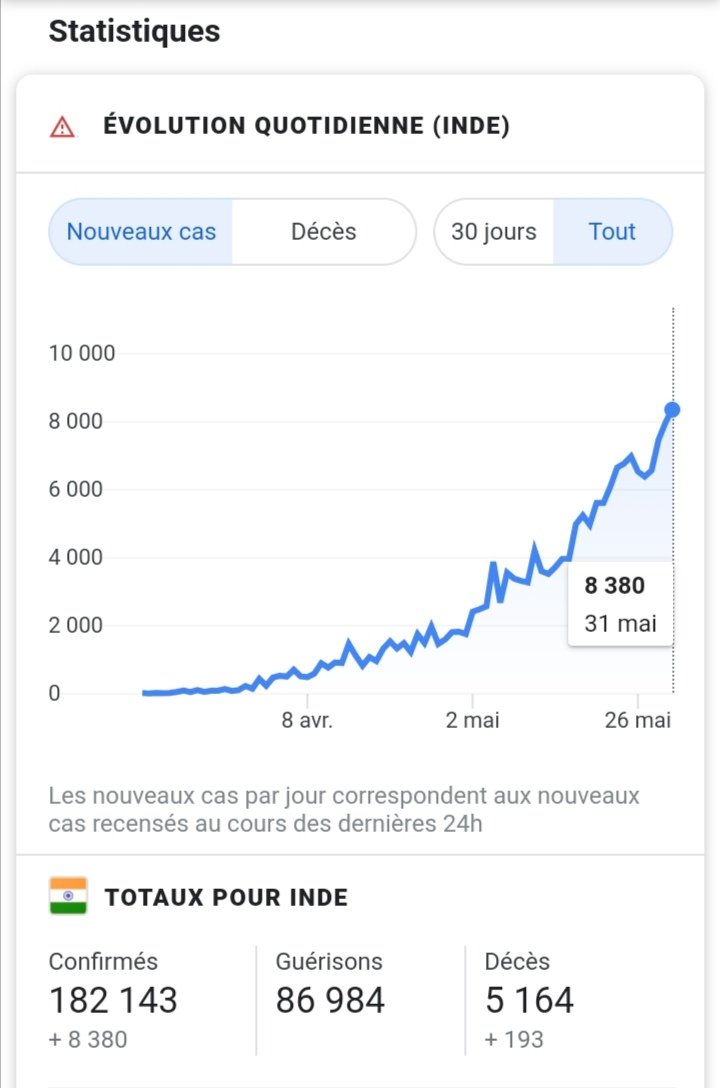The width and height of the screenshot is (720, 1088).
Task: Click the Confirmés total 182 143
Action: tap(113, 999)
